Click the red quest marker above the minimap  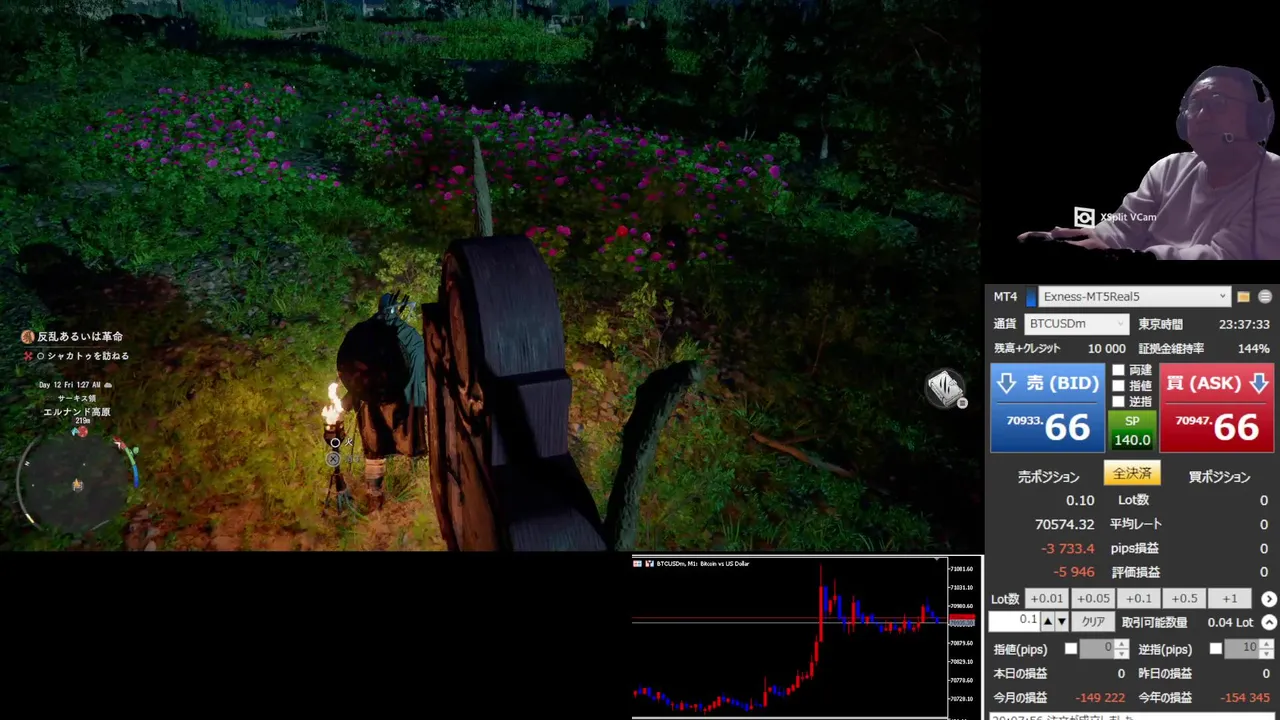81,432
